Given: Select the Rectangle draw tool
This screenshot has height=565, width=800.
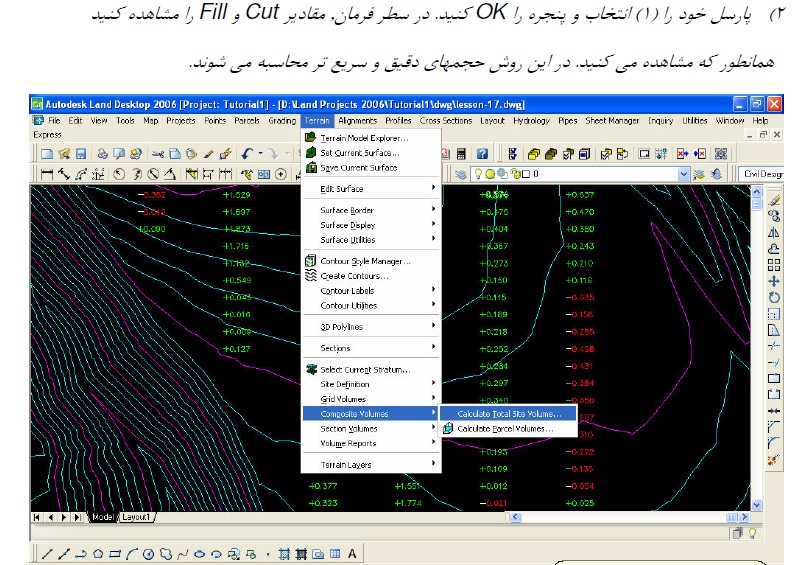Looking at the screenshot, I should 115,554.
